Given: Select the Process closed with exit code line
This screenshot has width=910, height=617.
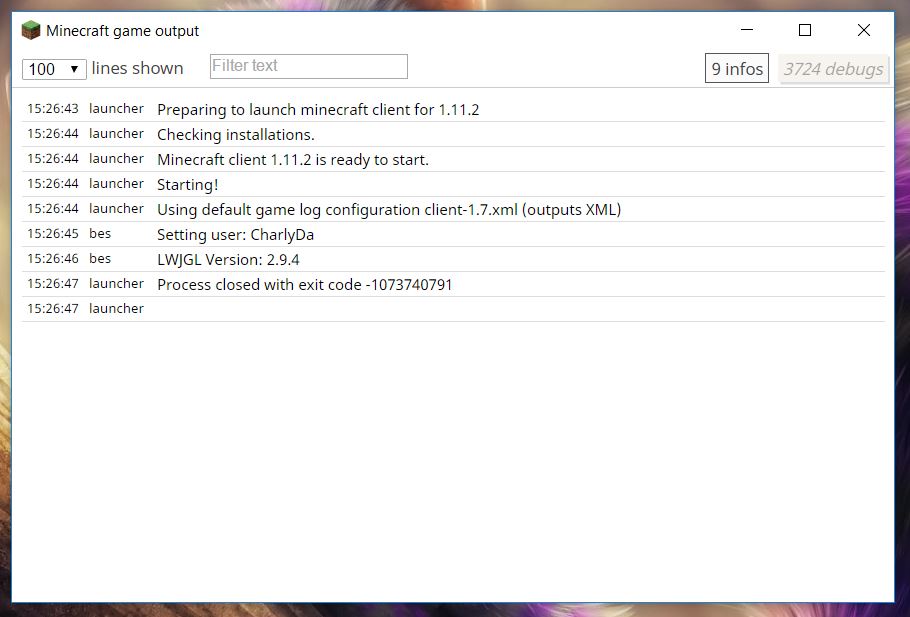Looking at the screenshot, I should (x=453, y=284).
